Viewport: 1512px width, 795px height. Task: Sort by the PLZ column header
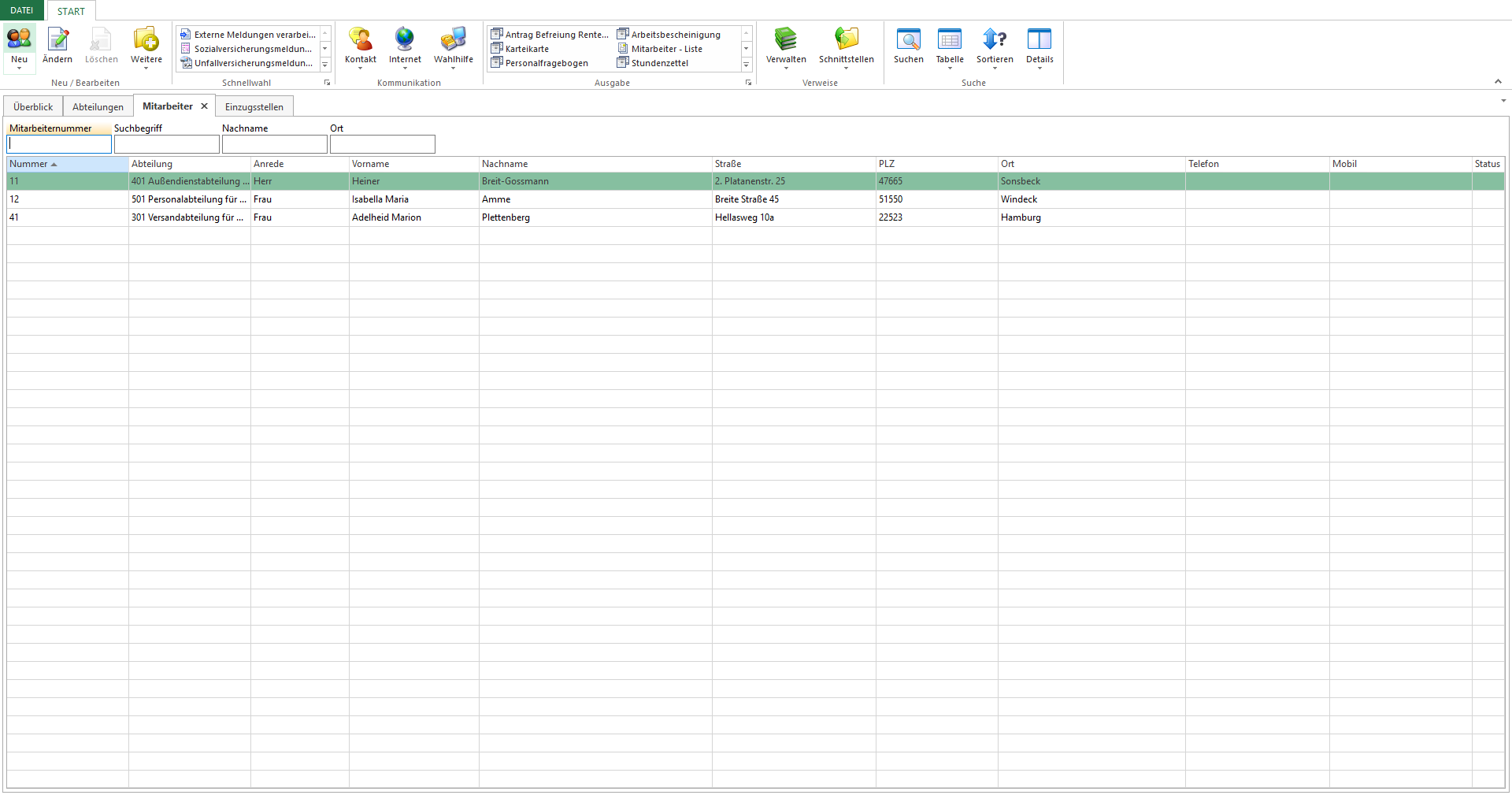(x=937, y=164)
